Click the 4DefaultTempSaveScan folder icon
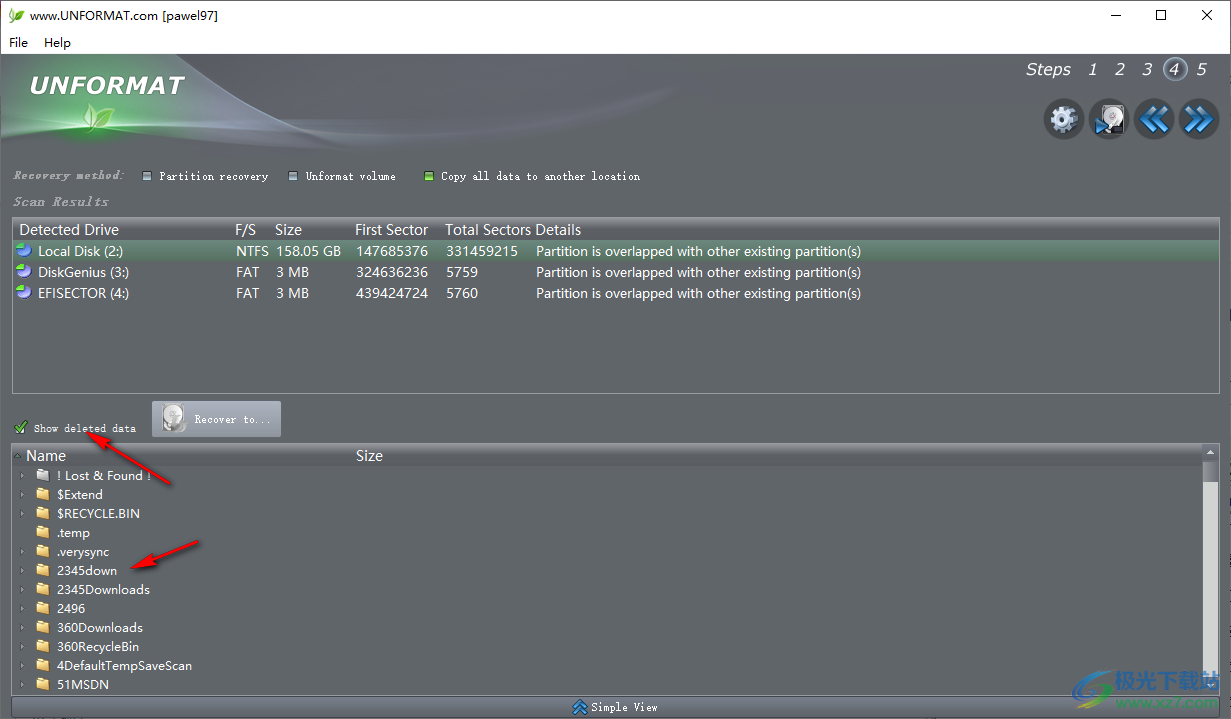 pos(42,665)
